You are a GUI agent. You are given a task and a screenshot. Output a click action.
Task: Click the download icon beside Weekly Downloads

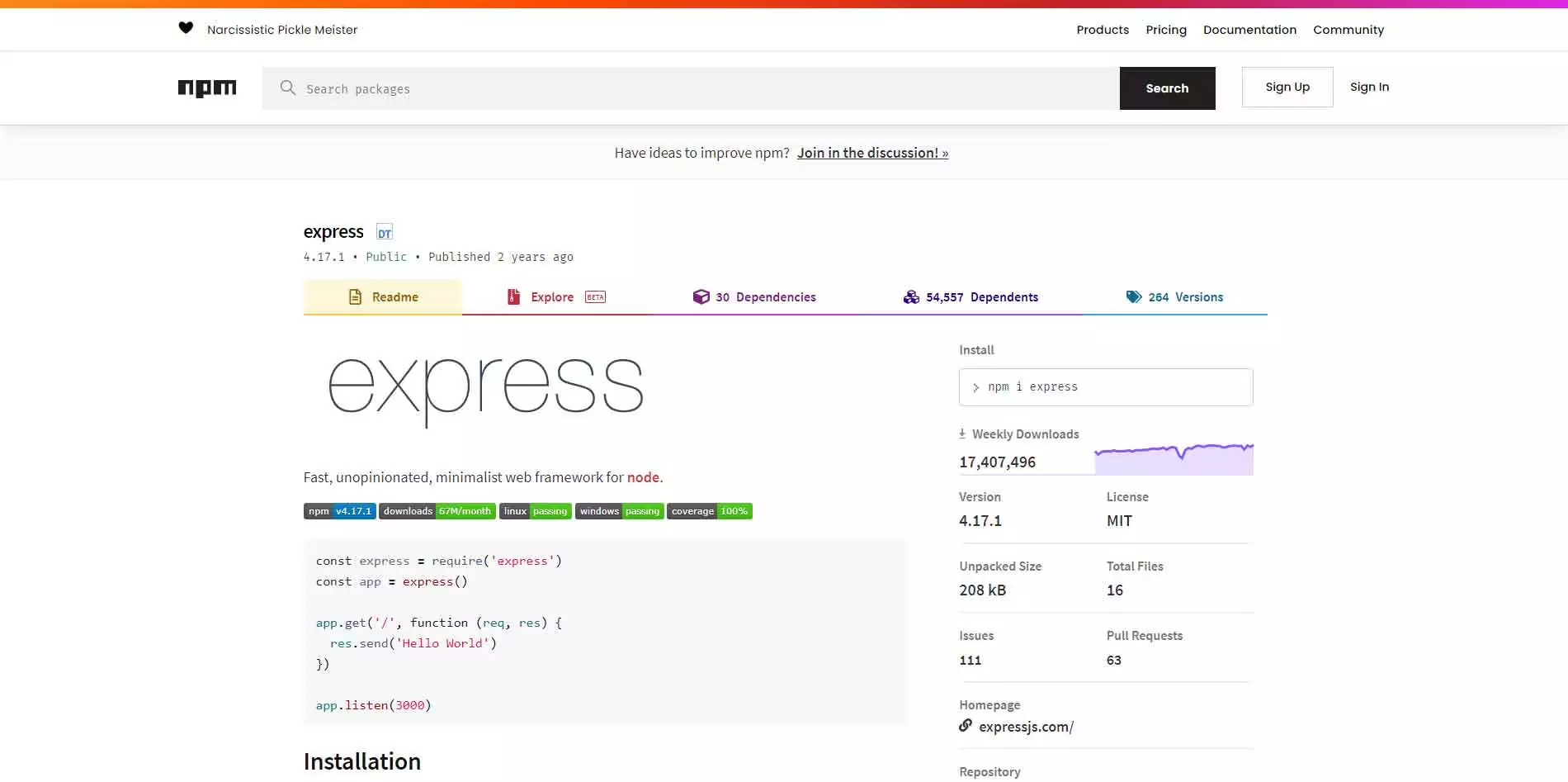(x=962, y=432)
